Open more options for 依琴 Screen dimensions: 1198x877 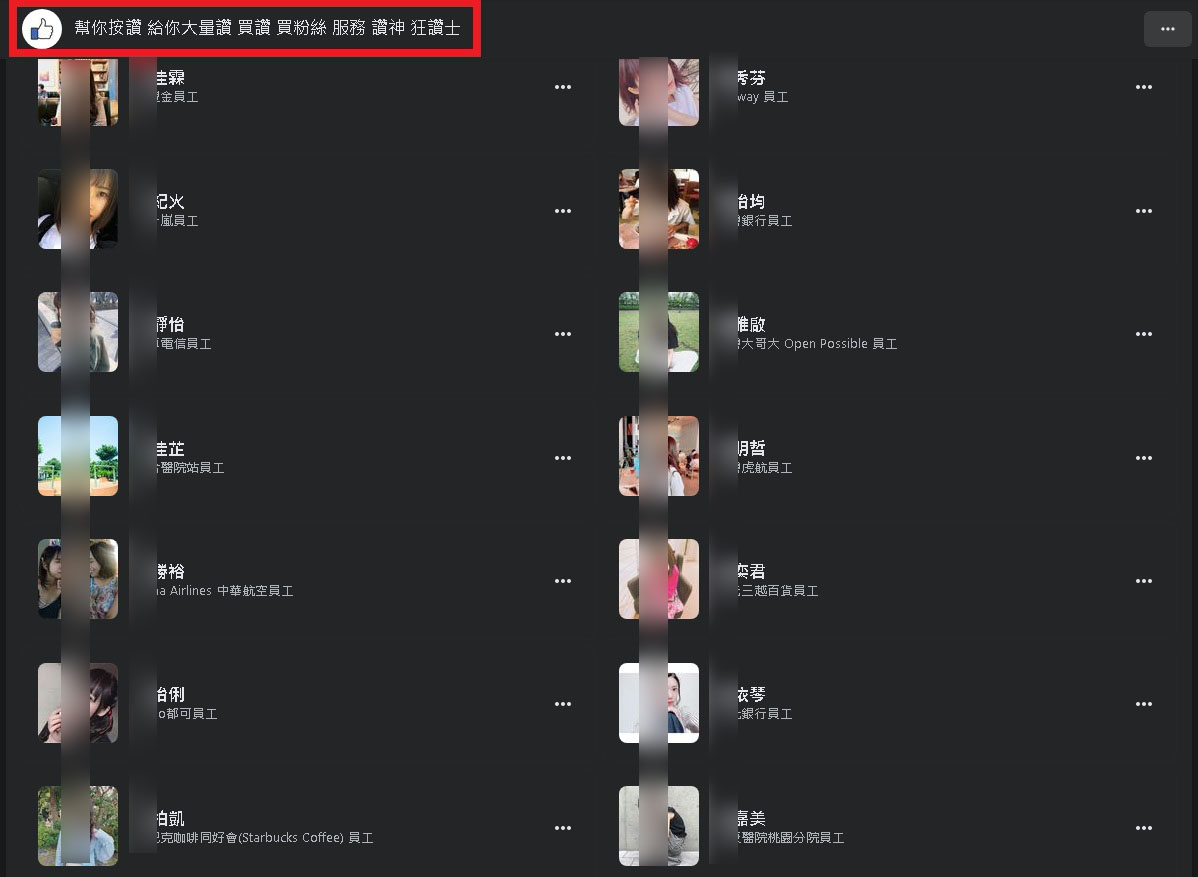pos(1144,704)
